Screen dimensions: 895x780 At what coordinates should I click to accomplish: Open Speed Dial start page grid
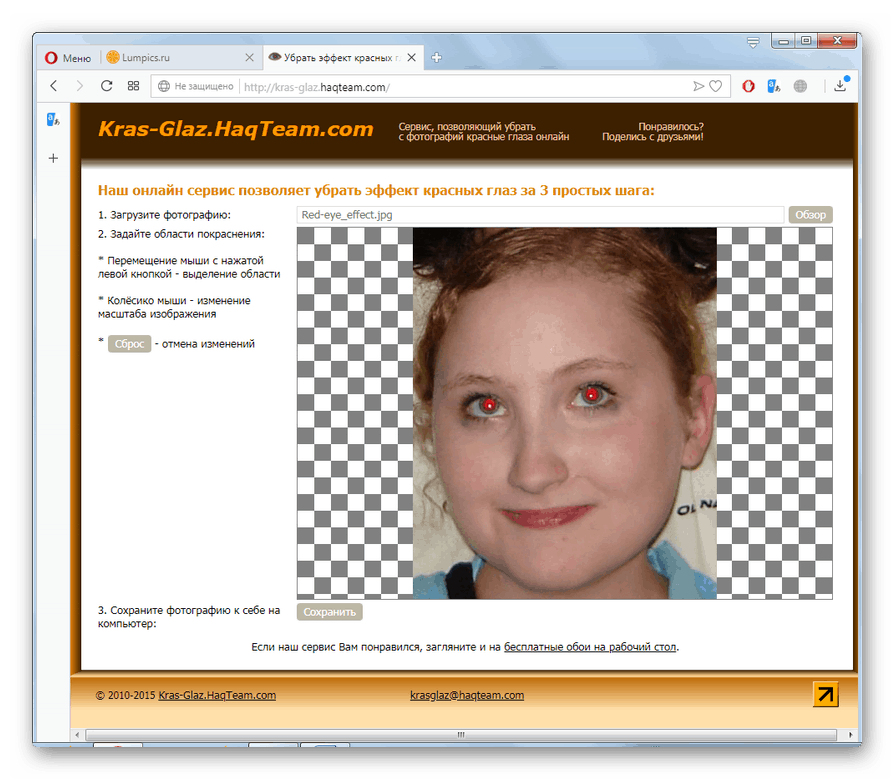coord(134,86)
